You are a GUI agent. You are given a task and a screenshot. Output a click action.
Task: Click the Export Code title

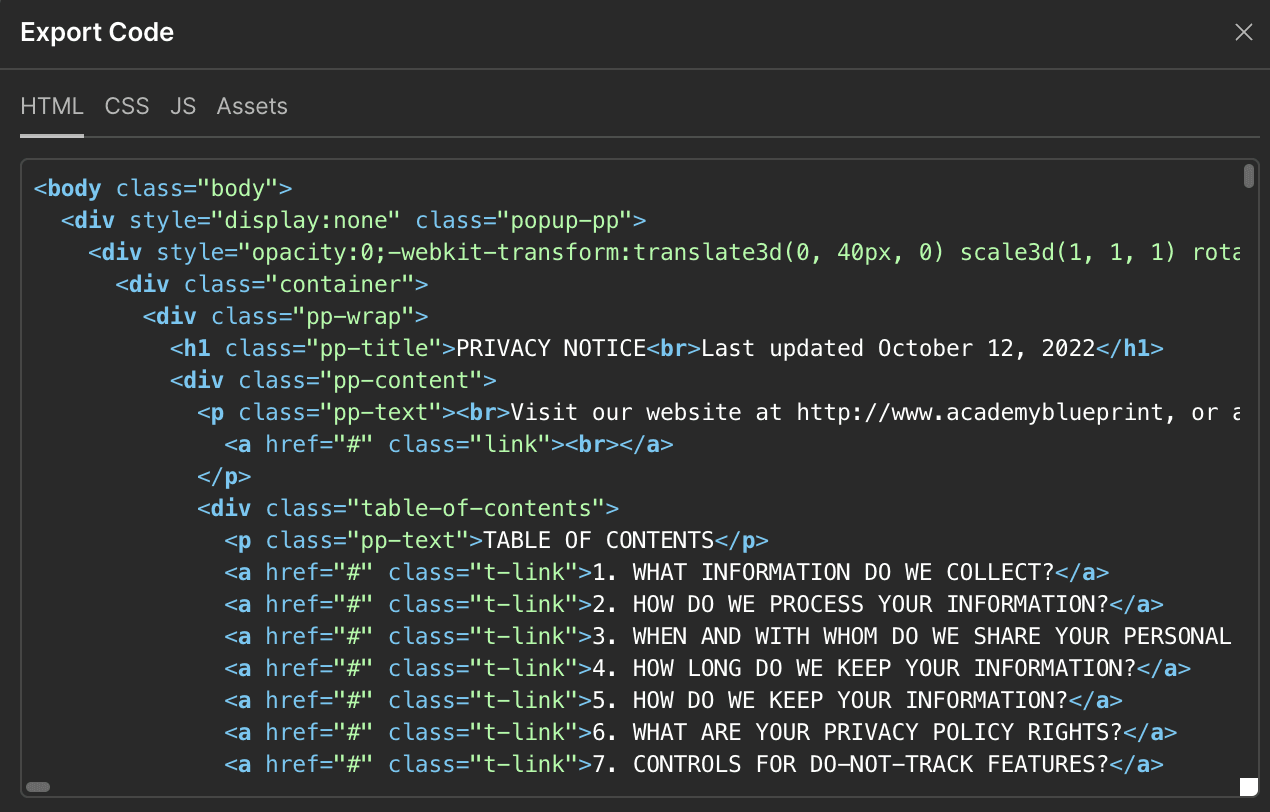point(97,33)
